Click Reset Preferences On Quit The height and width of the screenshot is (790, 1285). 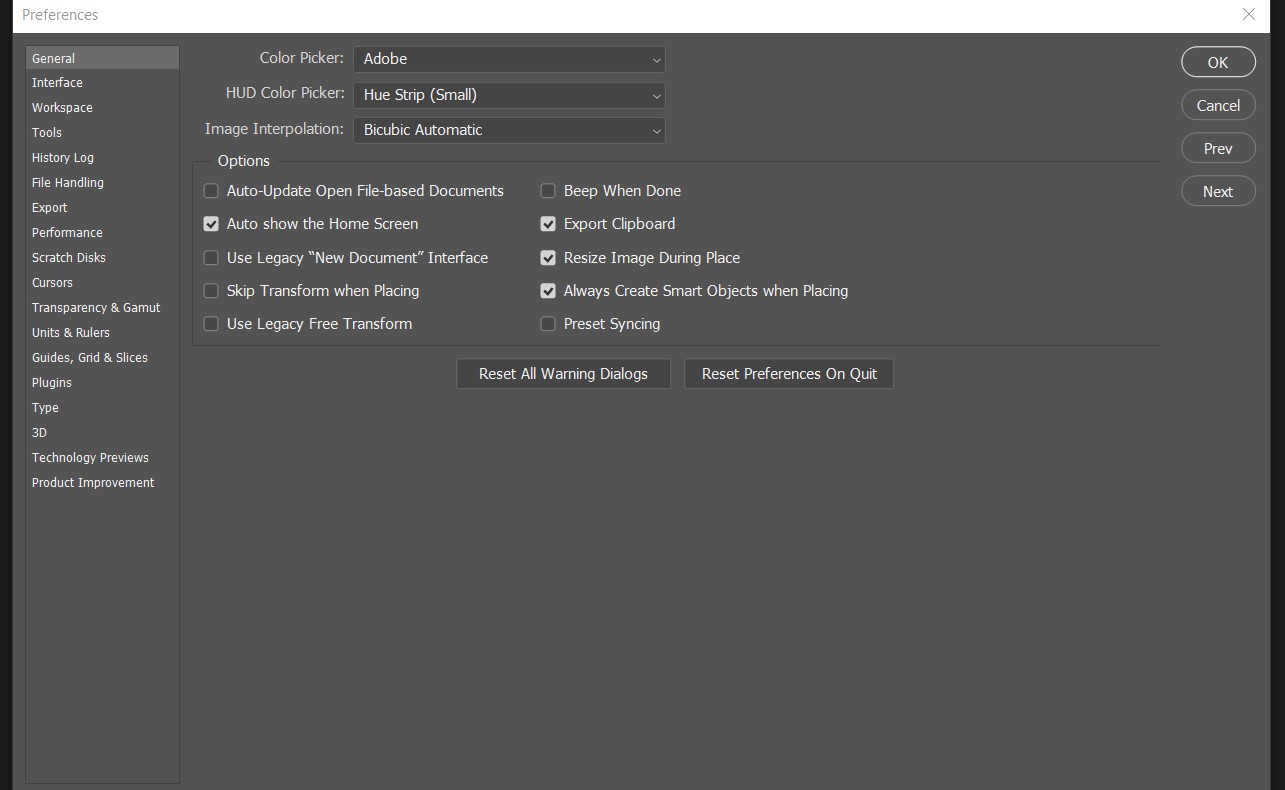click(789, 373)
